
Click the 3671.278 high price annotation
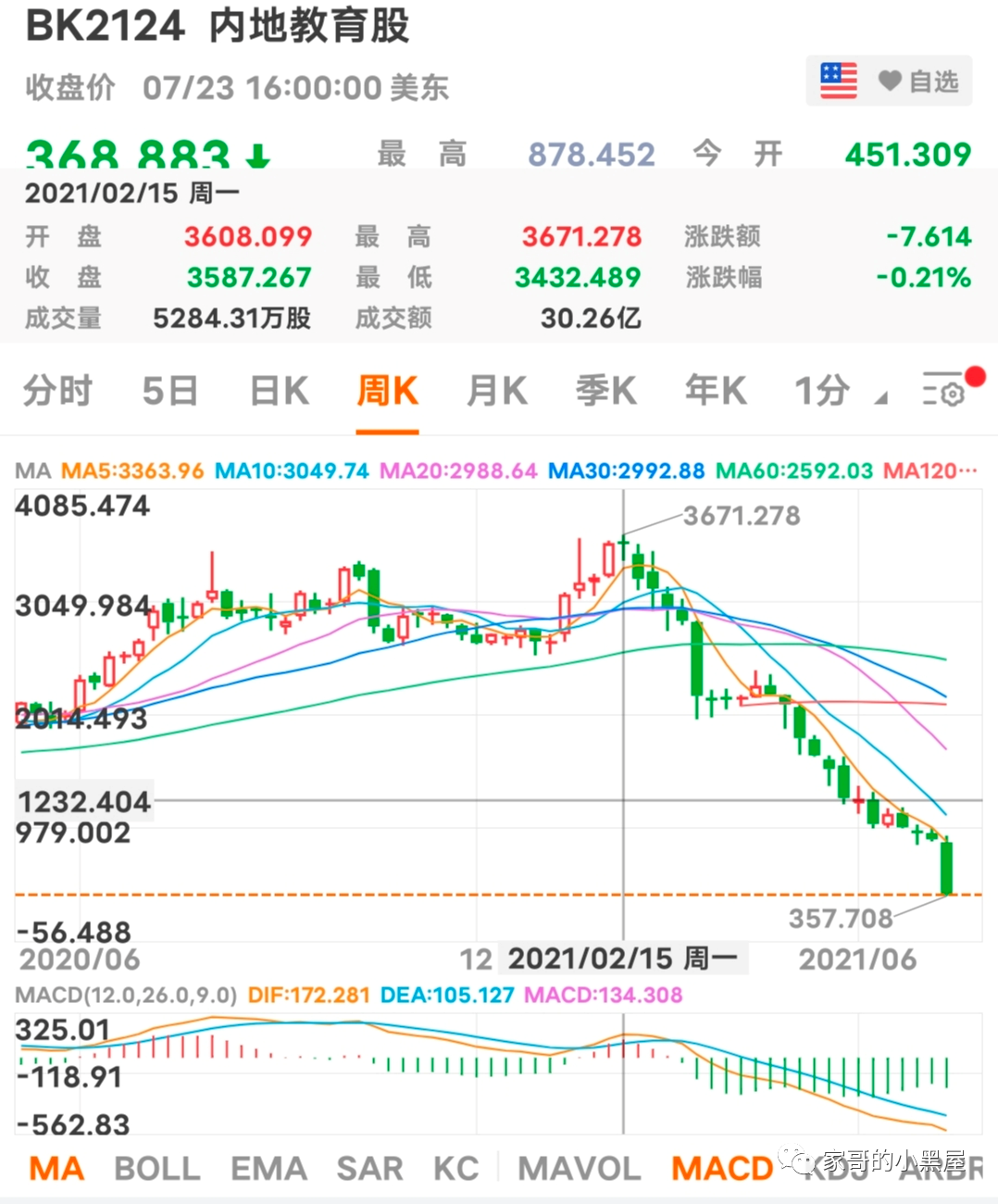tap(742, 516)
